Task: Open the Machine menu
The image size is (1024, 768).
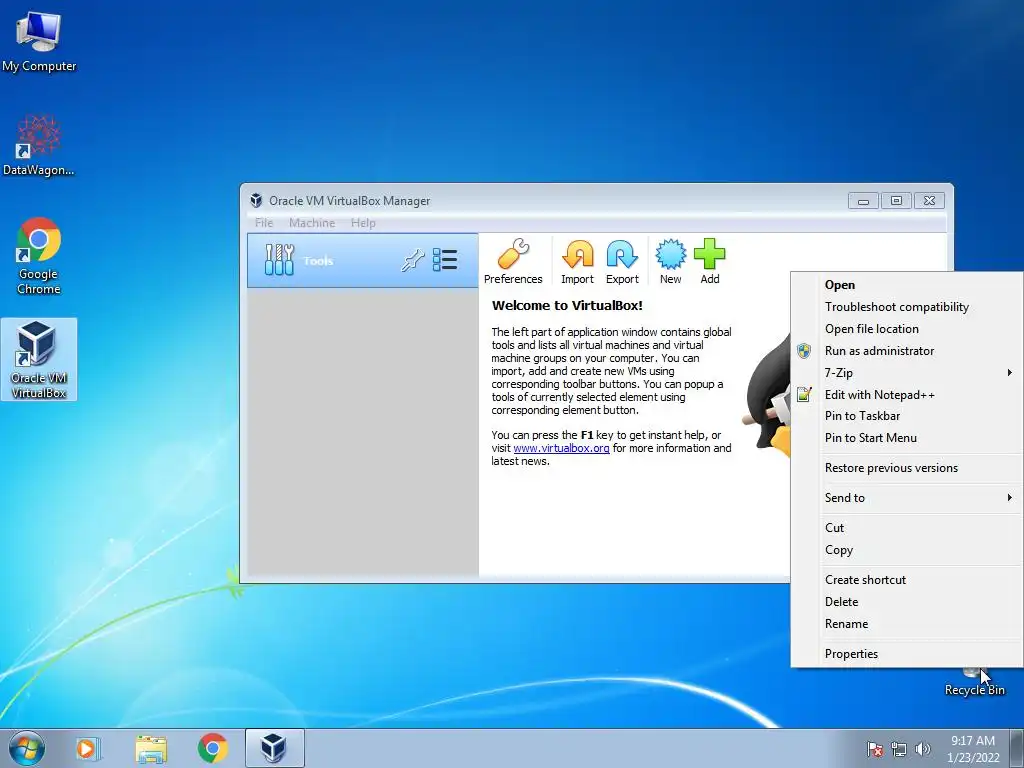Action: coord(312,223)
